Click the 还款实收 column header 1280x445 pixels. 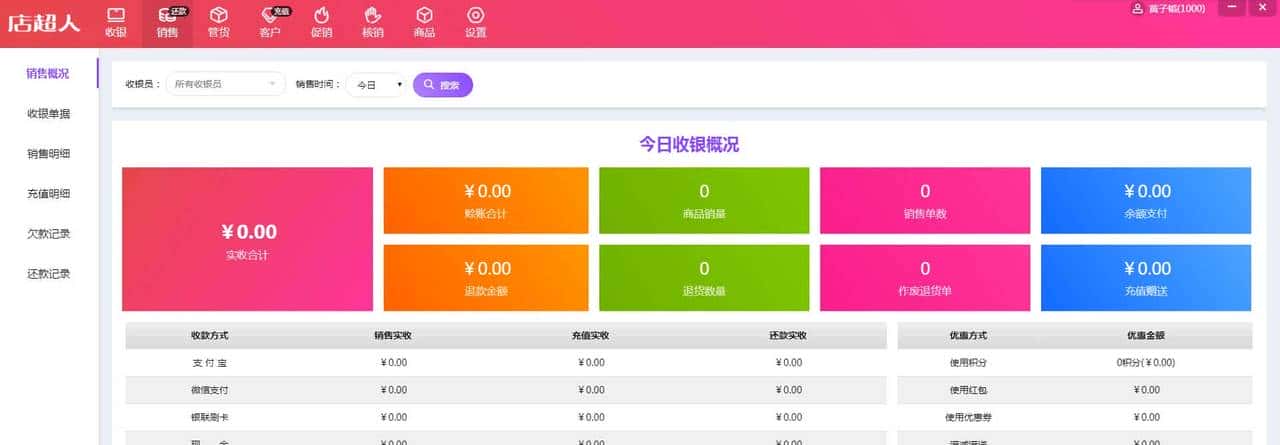tap(788, 335)
